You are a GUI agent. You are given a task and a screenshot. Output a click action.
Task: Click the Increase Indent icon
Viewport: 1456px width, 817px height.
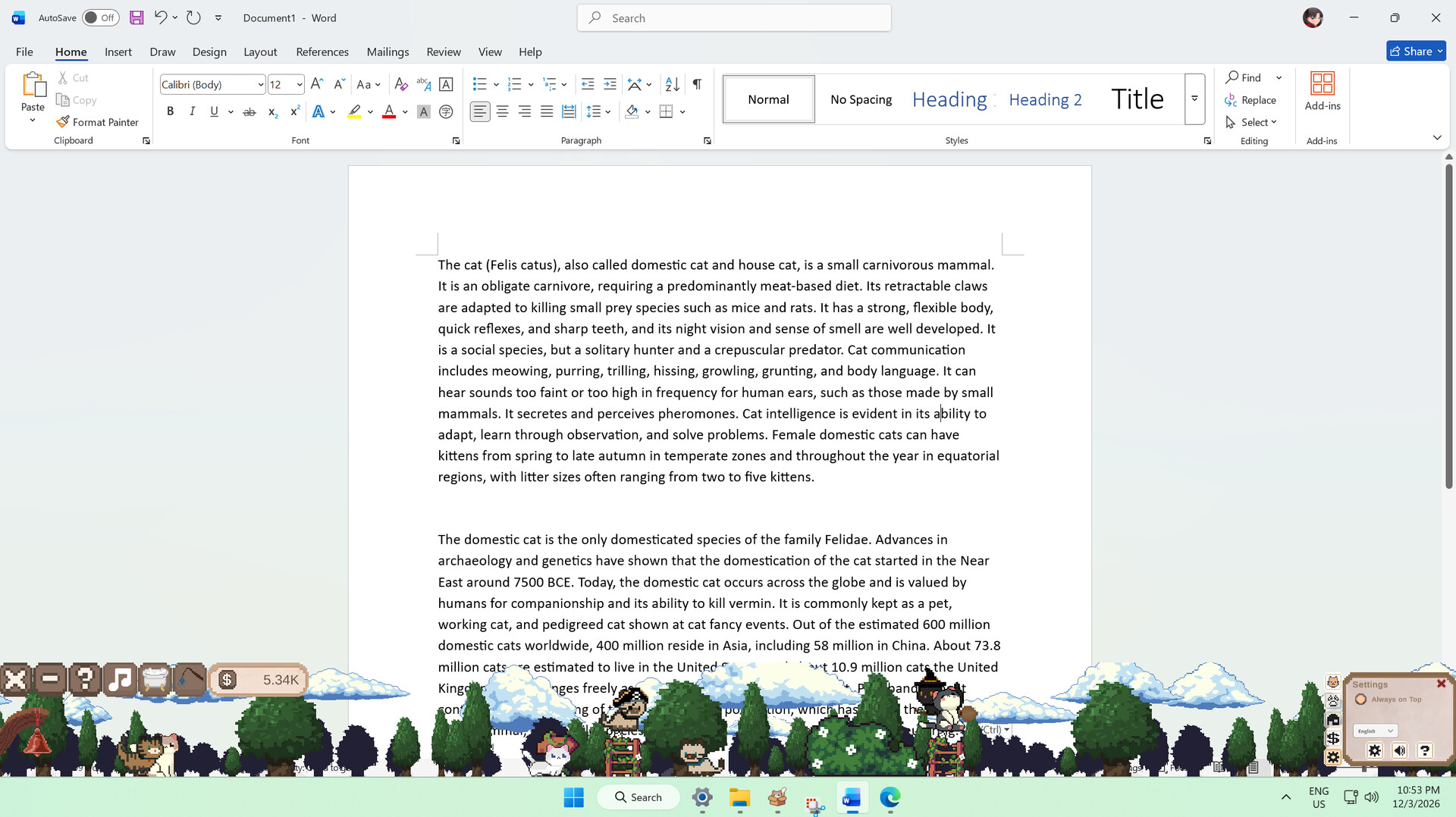coord(610,84)
